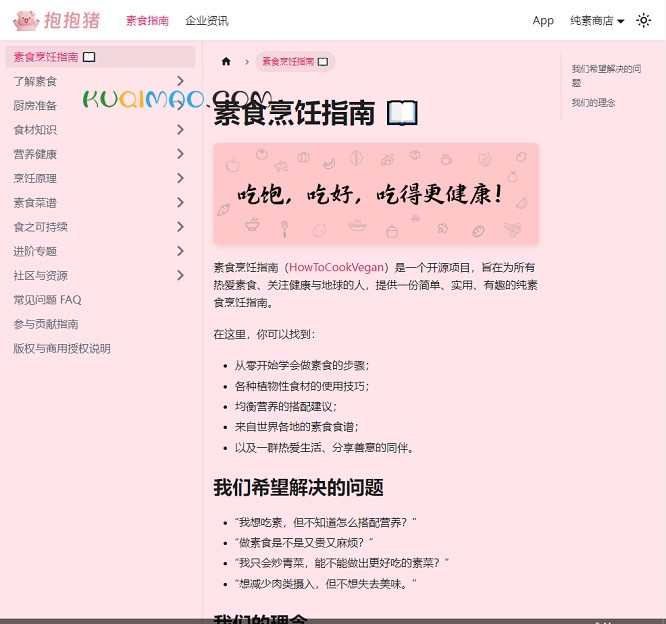Open the App link in header
This screenshot has width=666, height=624.
[543, 20]
